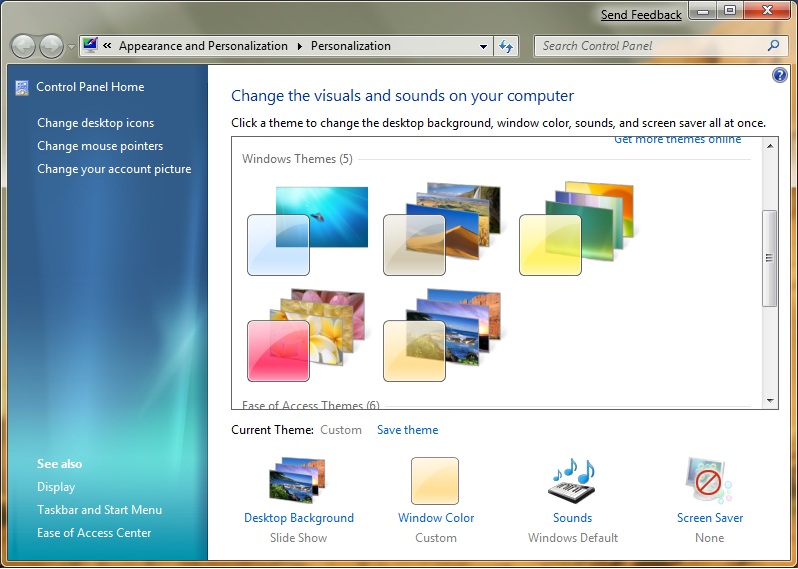Expand the arrow after Appearance and Personalization
This screenshot has height=569, width=798.
point(300,46)
